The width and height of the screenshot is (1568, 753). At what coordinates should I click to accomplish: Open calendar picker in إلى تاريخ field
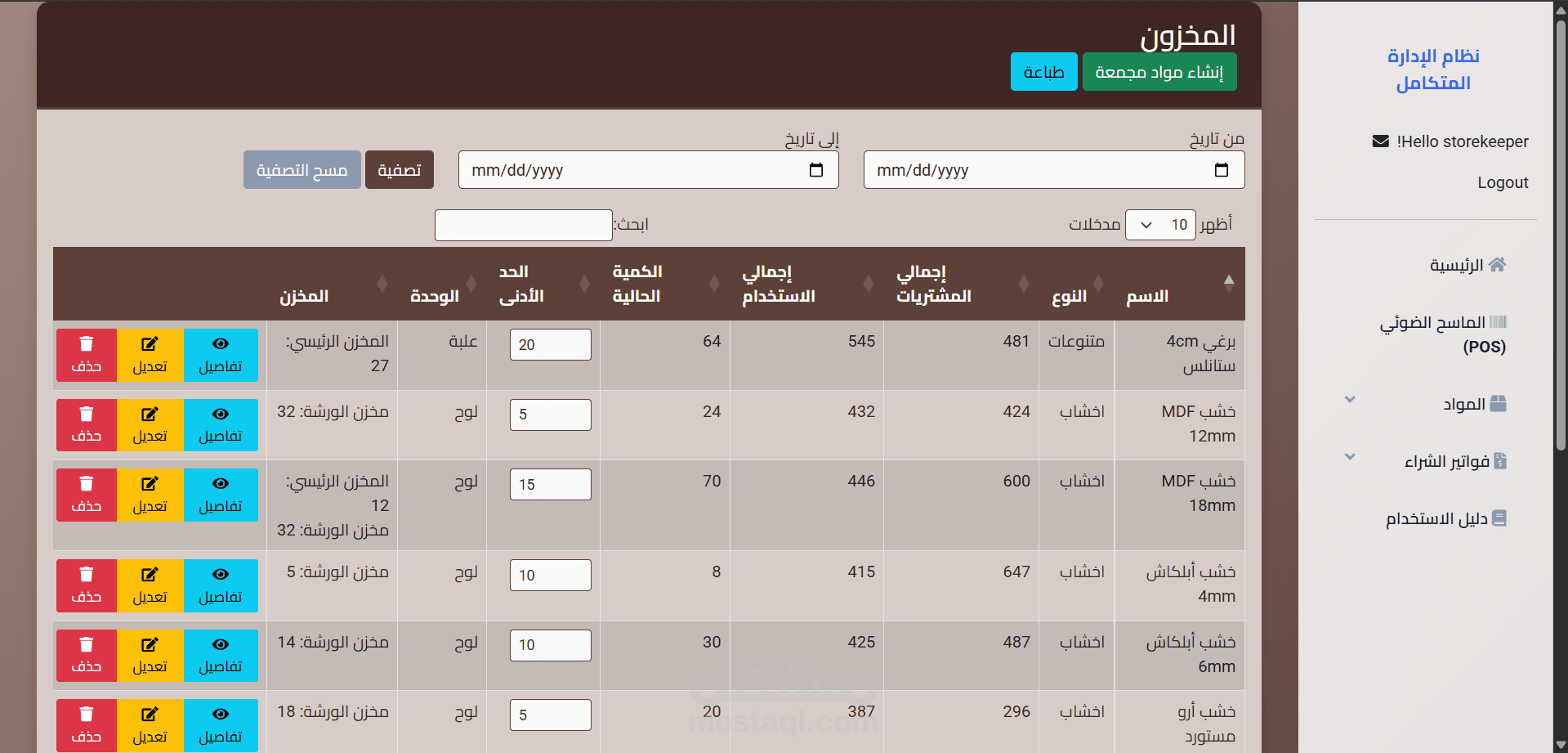pyautogui.click(x=816, y=170)
